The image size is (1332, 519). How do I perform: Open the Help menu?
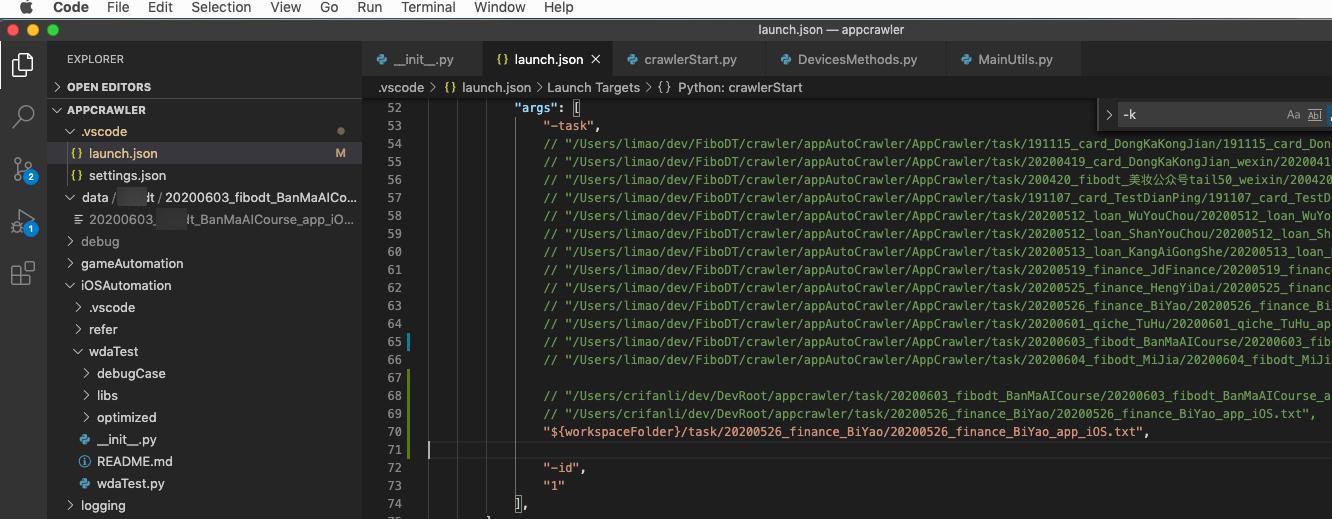(x=558, y=7)
